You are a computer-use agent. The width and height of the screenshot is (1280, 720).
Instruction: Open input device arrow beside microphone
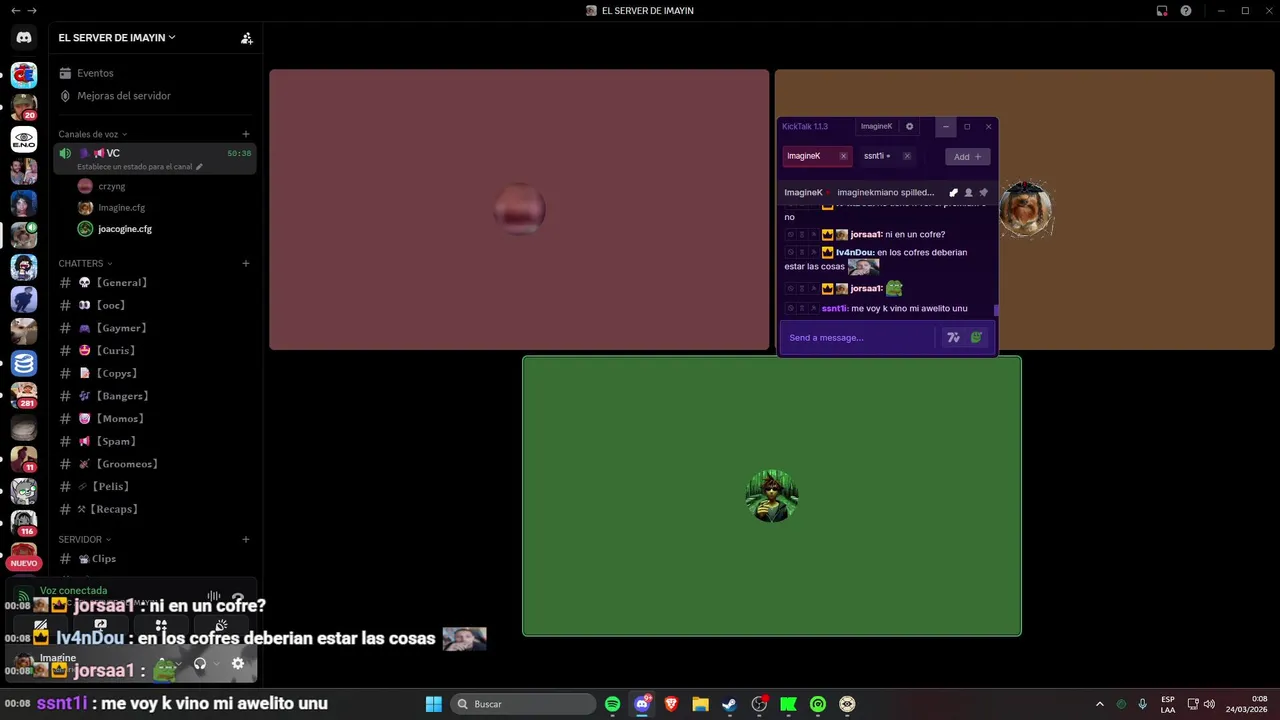tap(177, 663)
